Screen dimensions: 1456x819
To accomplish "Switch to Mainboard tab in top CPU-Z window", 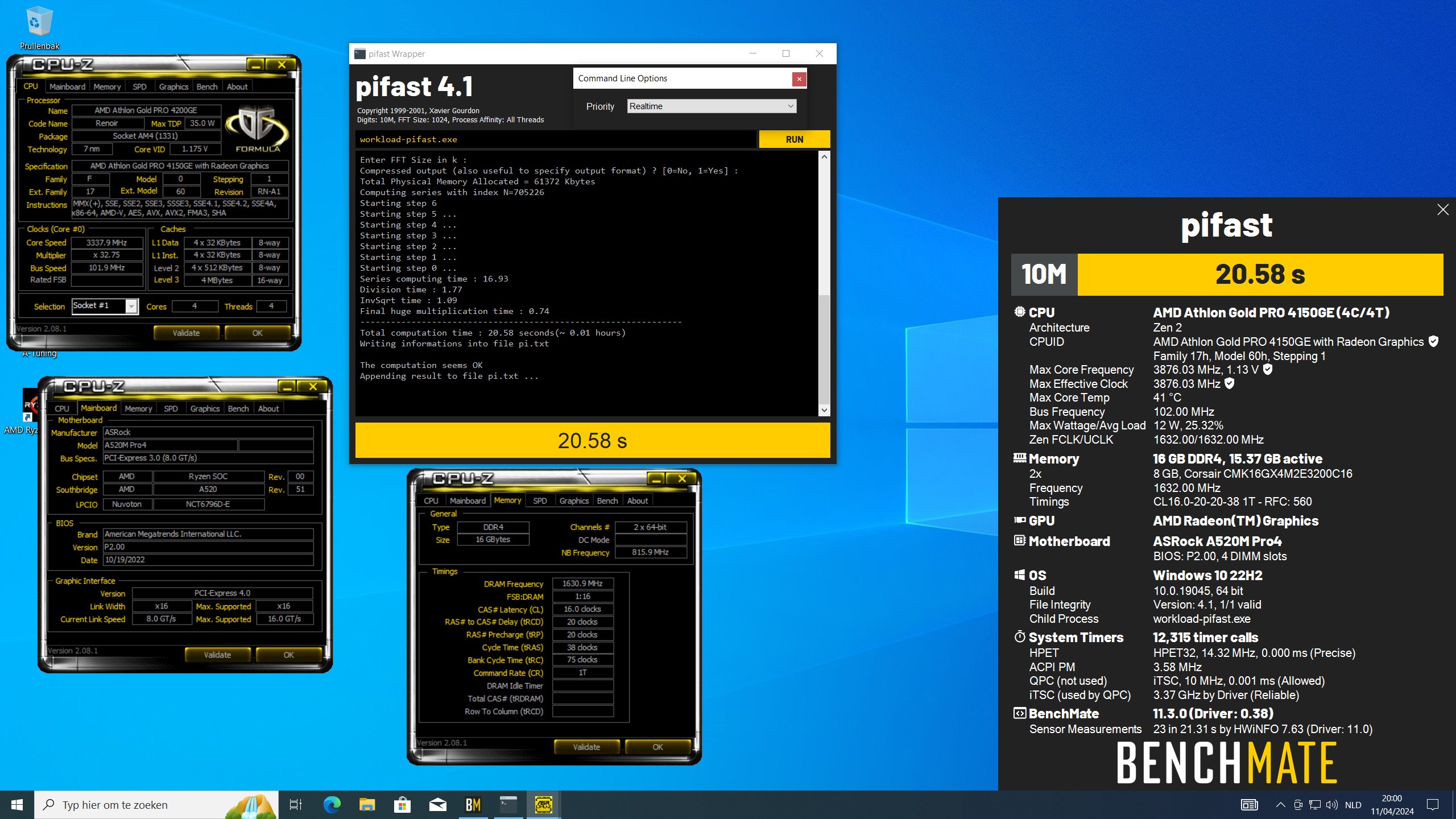I will tap(67, 87).
